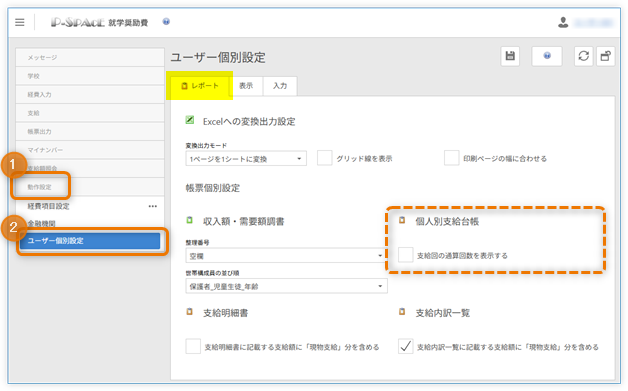Click the Excelへの変換出力設定 heading text
Screen dimensions: 628x391
[x=249, y=121]
